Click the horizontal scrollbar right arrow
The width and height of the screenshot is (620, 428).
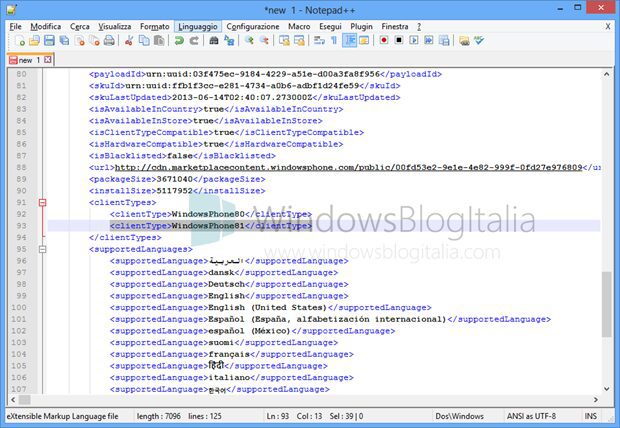tap(595, 400)
